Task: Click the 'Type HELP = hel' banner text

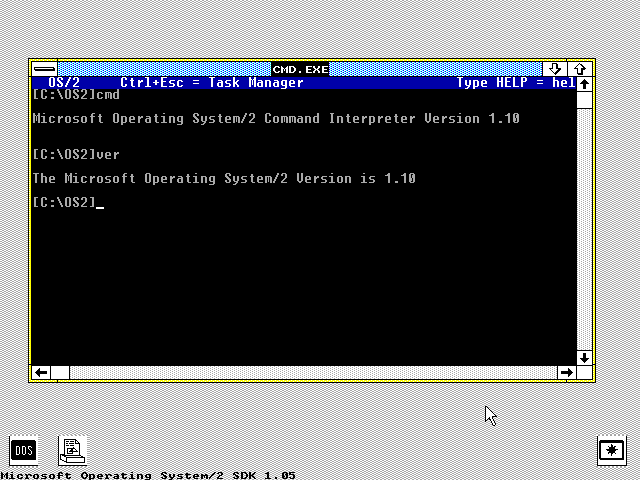Action: pos(516,82)
